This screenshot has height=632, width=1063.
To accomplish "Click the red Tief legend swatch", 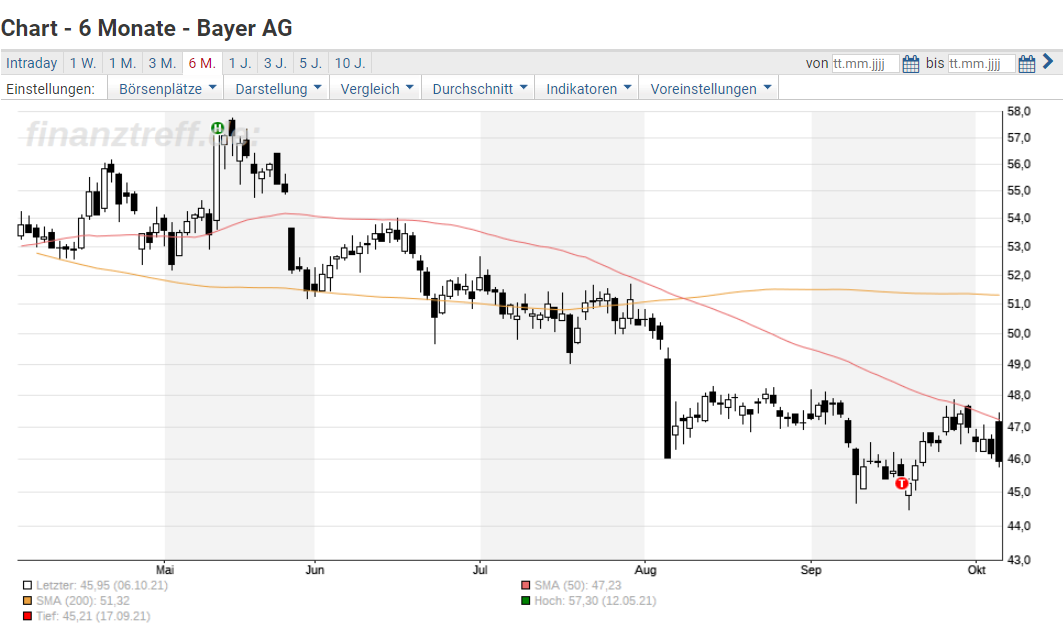I will click(27, 616).
